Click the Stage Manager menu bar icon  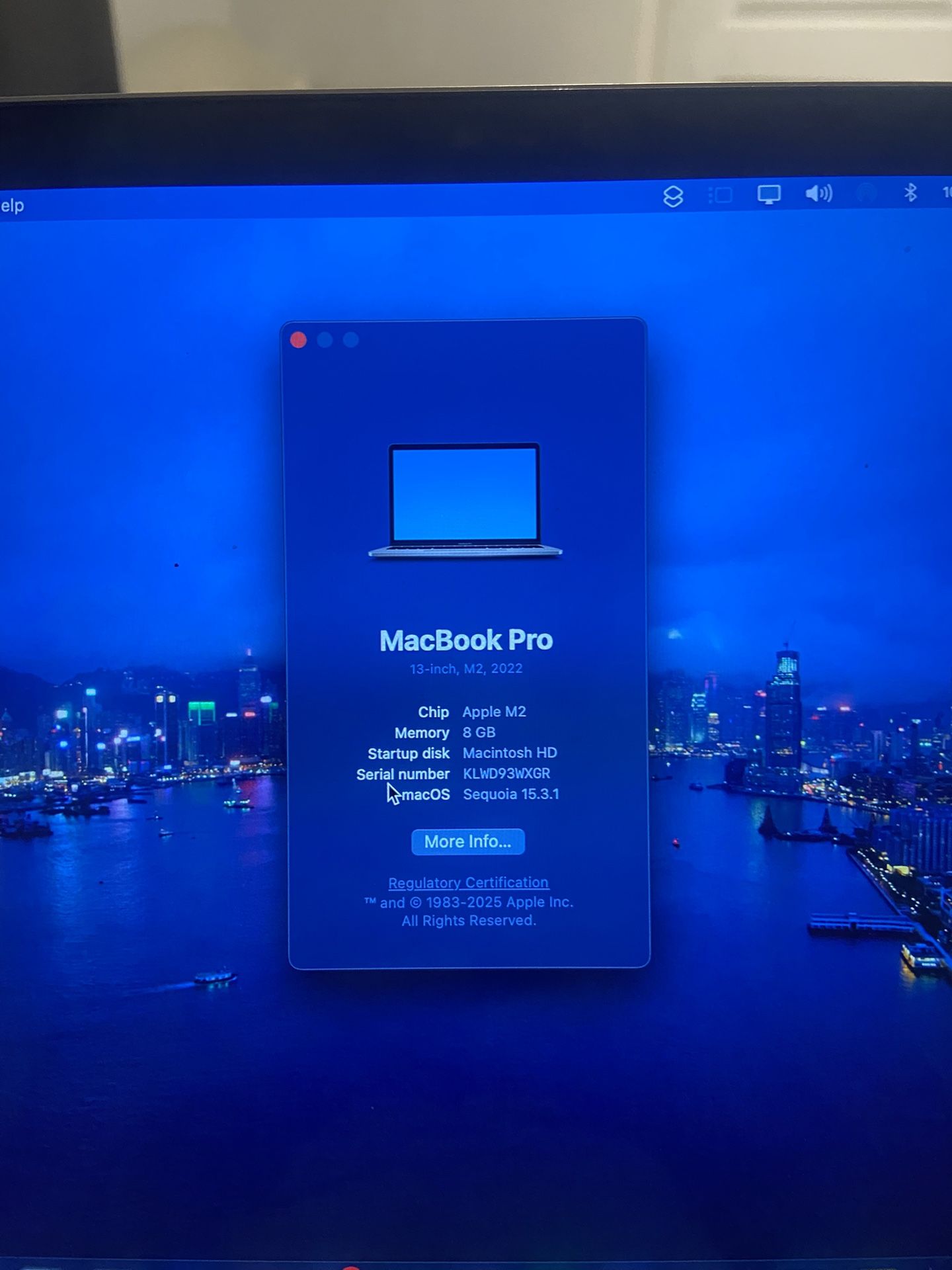720,195
